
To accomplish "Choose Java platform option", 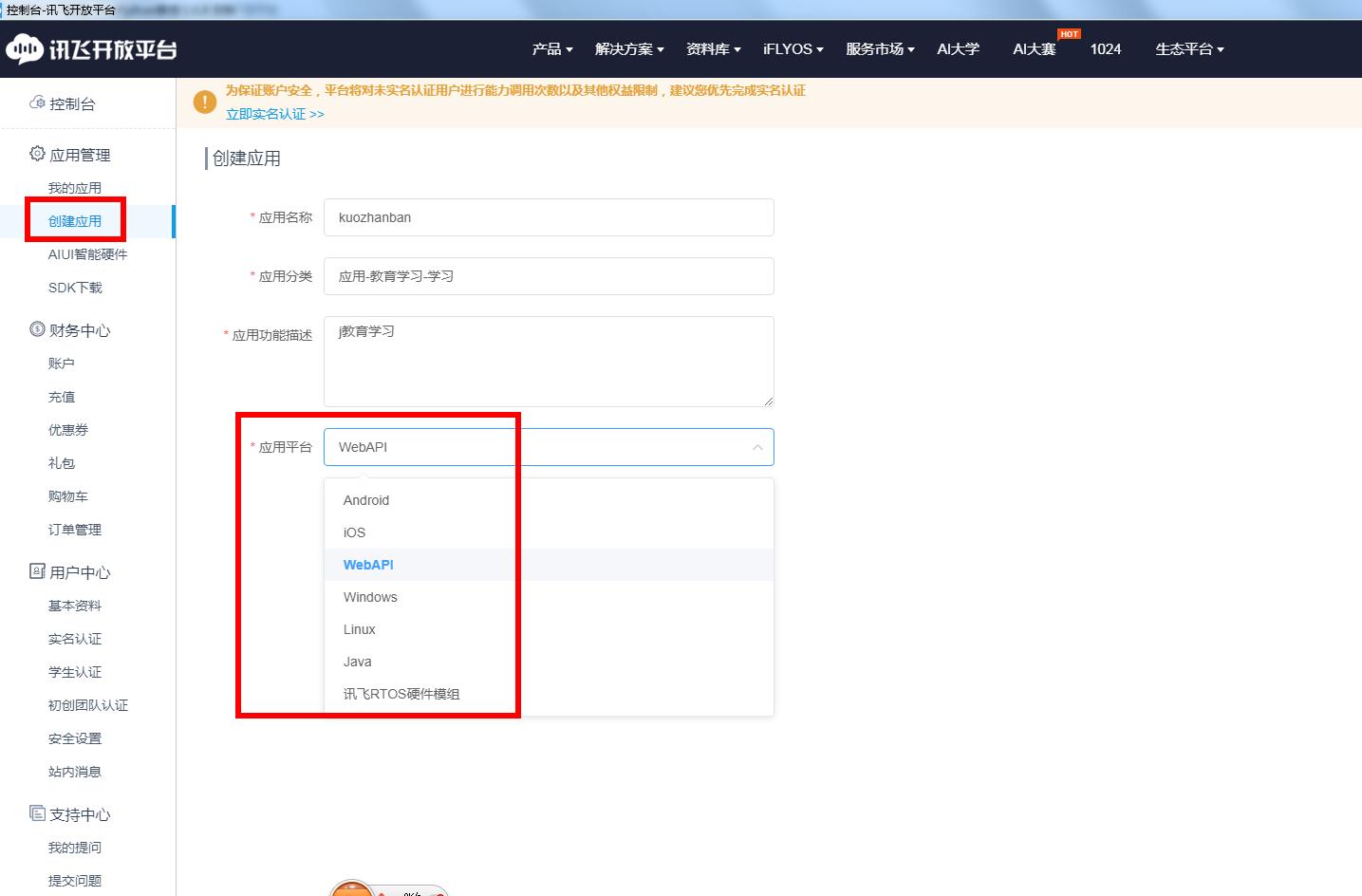I will 549,662.
